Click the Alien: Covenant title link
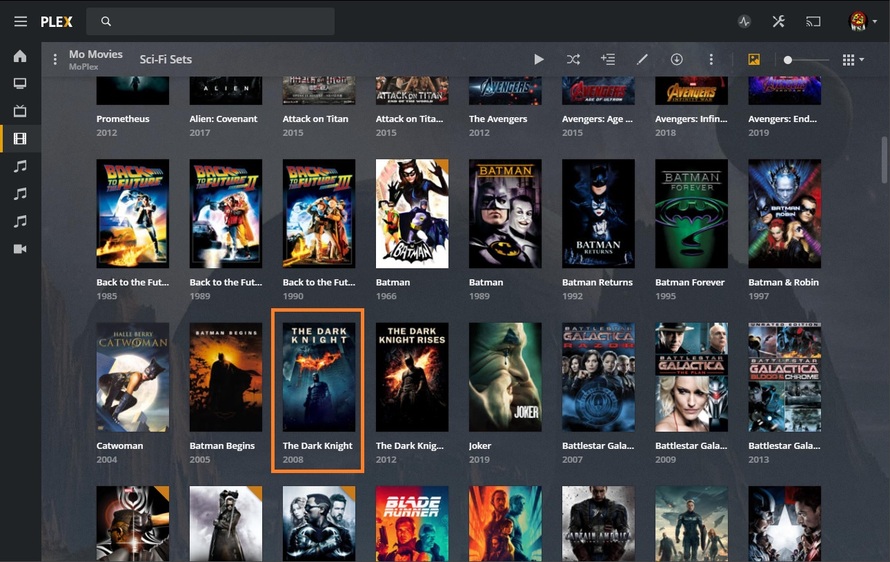The width and height of the screenshot is (890, 562). (223, 119)
